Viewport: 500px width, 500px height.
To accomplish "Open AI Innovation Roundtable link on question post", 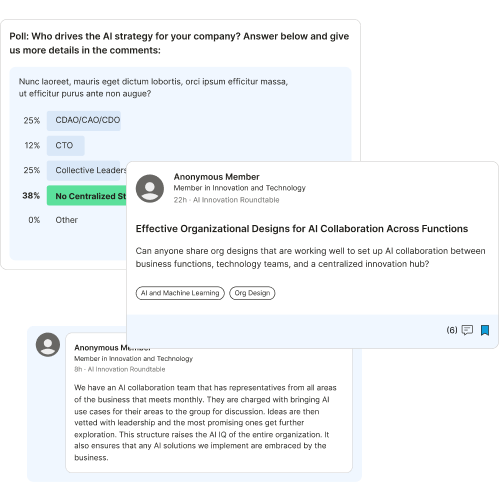I will (x=236, y=200).
